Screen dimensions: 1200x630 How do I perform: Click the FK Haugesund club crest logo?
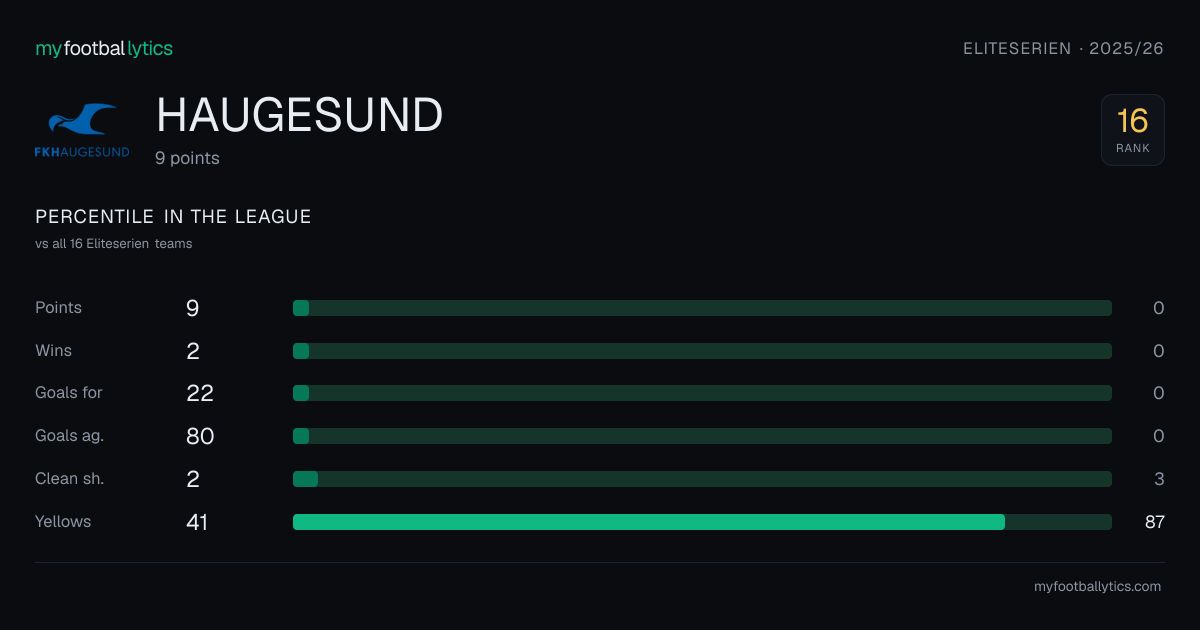point(83,130)
